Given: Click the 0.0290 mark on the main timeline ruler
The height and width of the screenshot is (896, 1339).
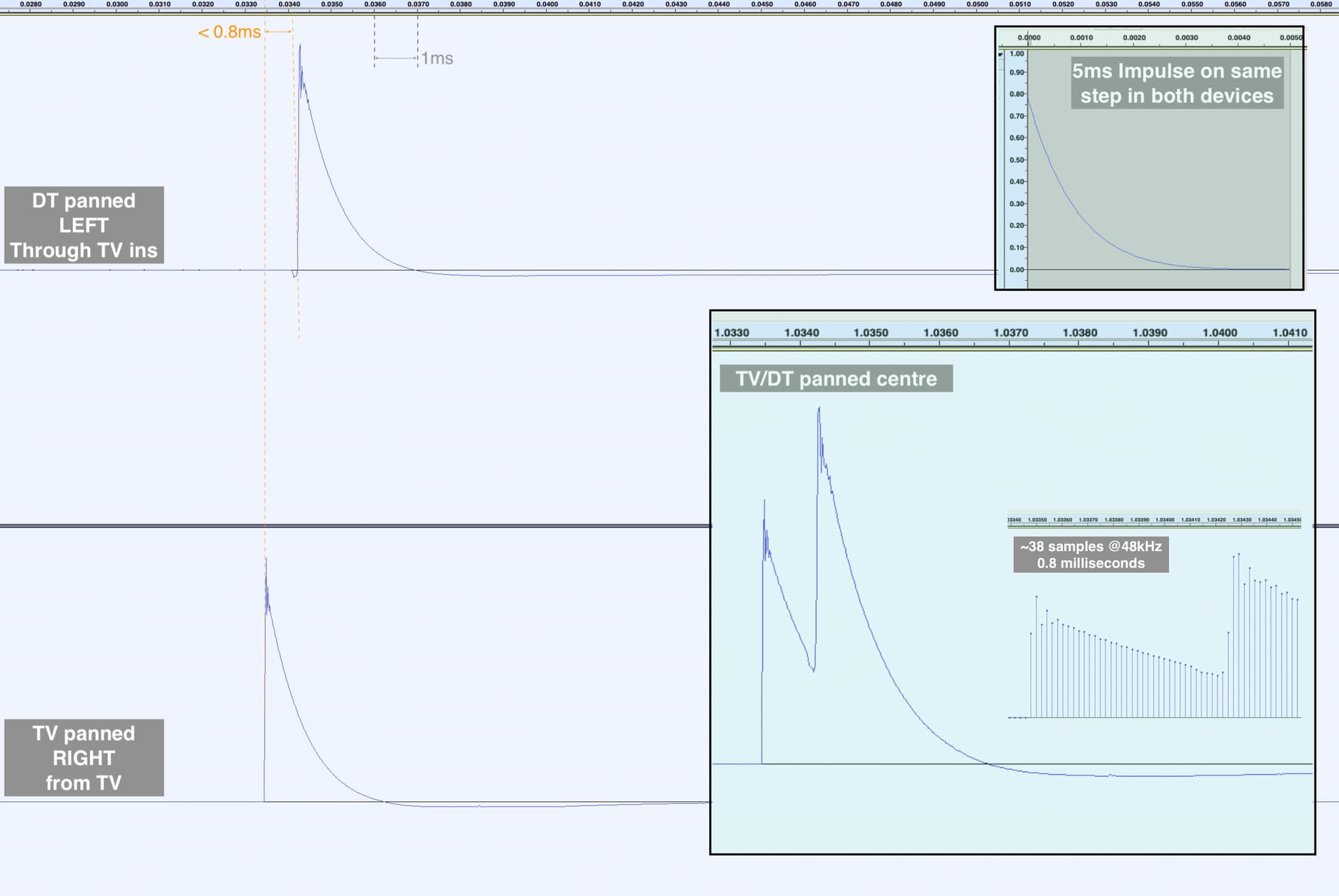Looking at the screenshot, I should click(74, 4).
